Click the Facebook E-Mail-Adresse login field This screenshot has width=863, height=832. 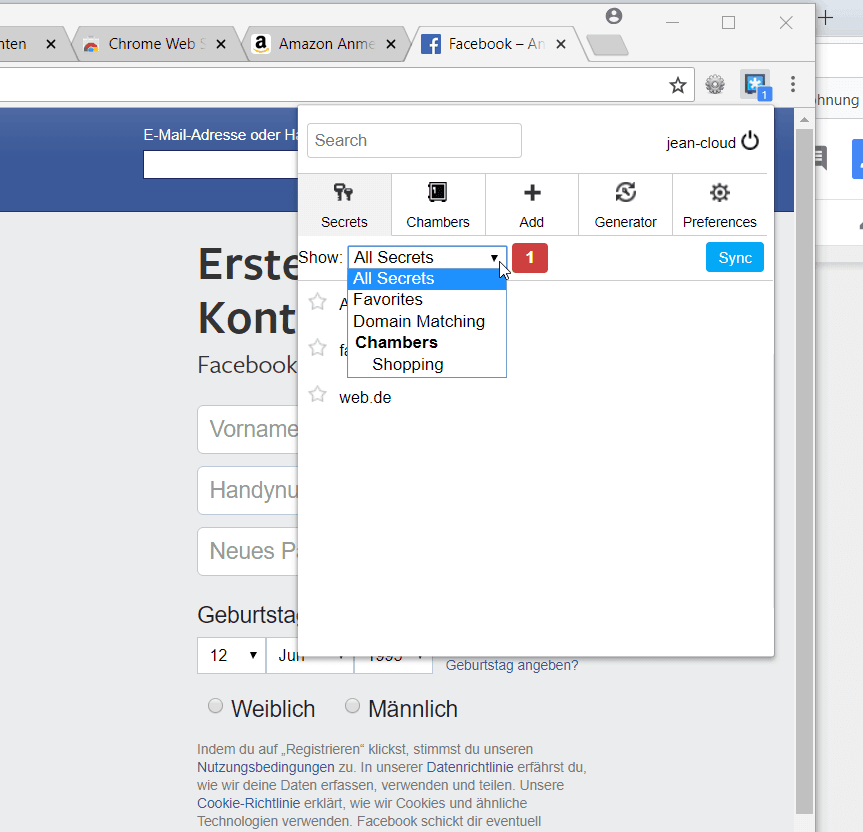pyautogui.click(x=221, y=165)
